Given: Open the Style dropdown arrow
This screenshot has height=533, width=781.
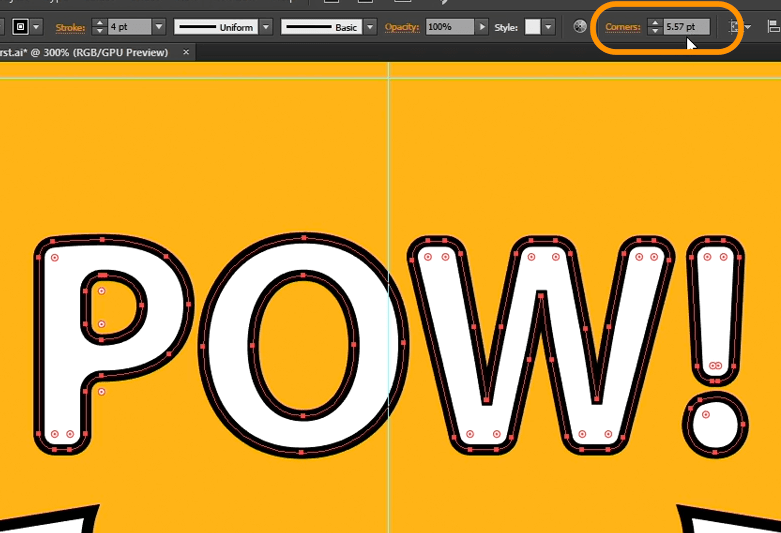Looking at the screenshot, I should pyautogui.click(x=548, y=27).
